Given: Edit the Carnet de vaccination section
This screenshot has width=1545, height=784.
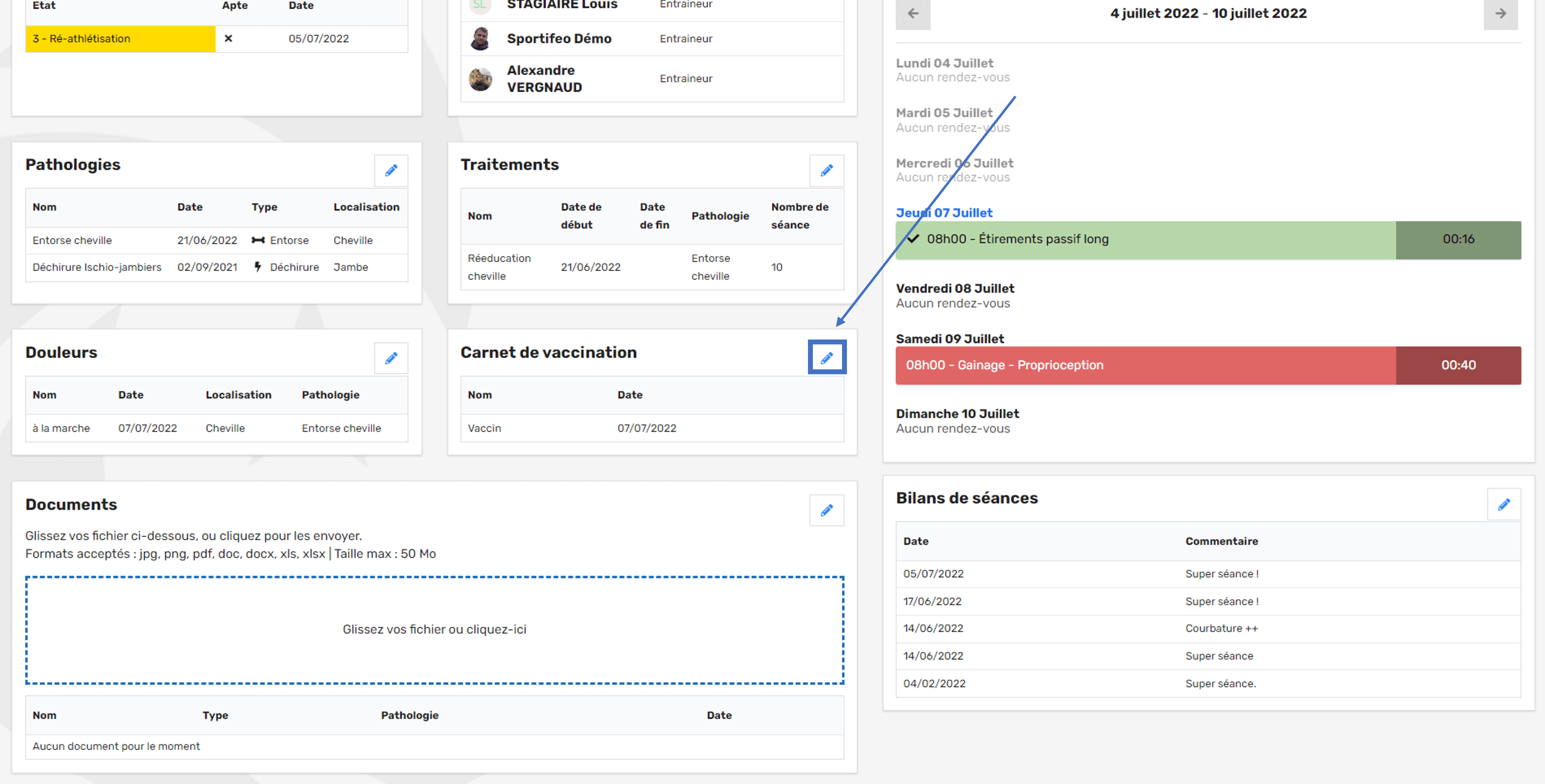Looking at the screenshot, I should tap(827, 357).
